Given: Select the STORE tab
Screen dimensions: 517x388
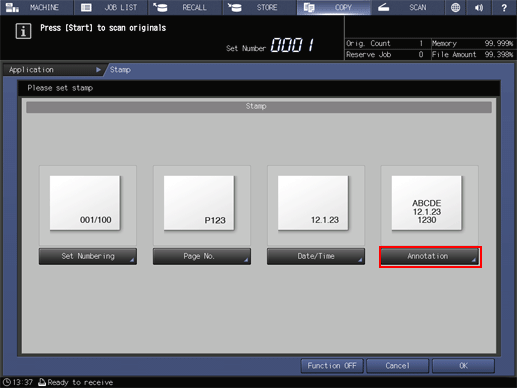Looking at the screenshot, I should coord(259,7).
